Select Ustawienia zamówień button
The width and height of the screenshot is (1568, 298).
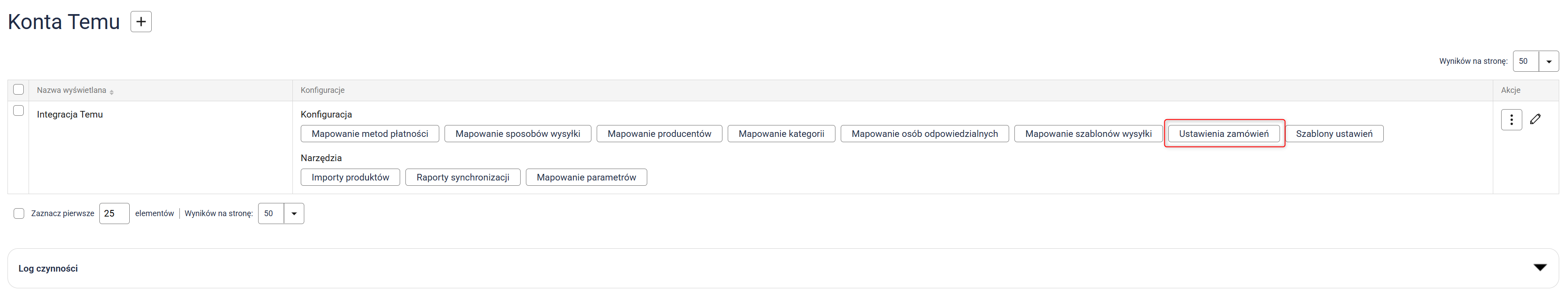click(x=1223, y=133)
